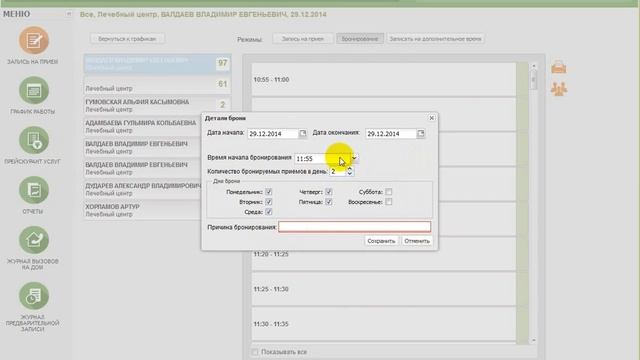Click the 10:55 - 11:00 time slot
Viewport: 640px width, 360px height.
(384, 80)
